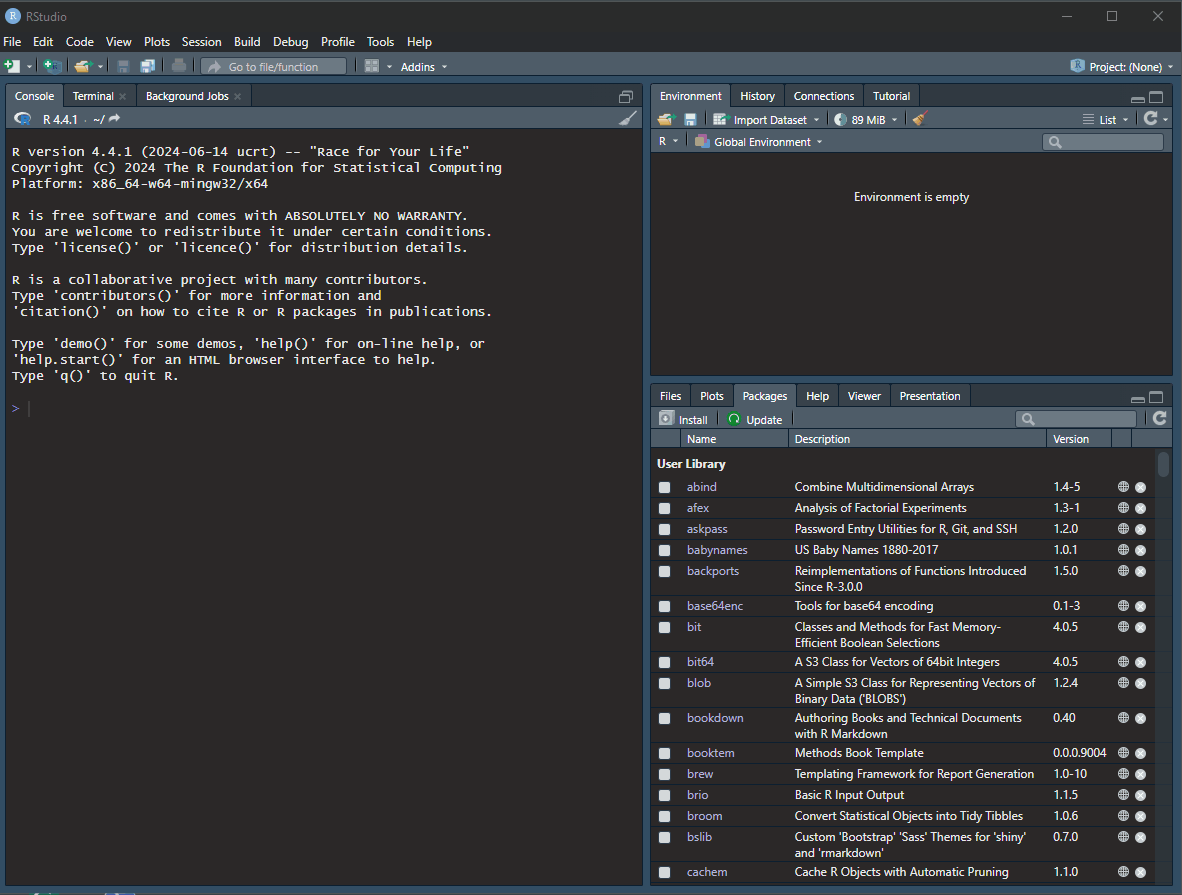Open the babynames package link

click(x=717, y=550)
